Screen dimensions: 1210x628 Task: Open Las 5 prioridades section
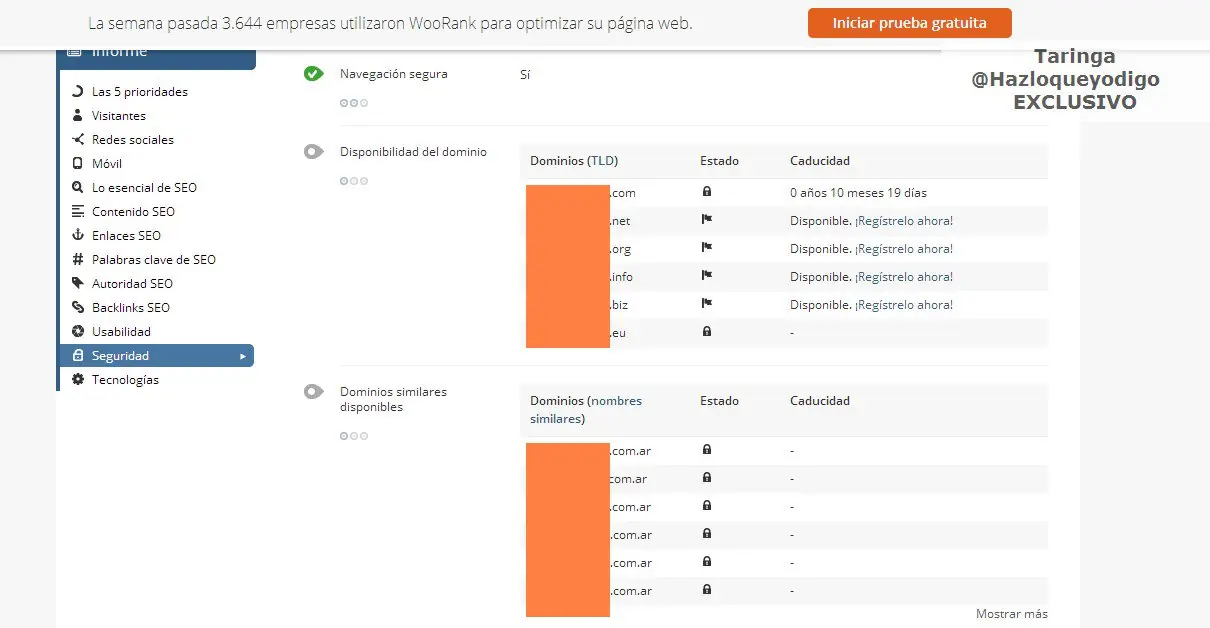(139, 92)
